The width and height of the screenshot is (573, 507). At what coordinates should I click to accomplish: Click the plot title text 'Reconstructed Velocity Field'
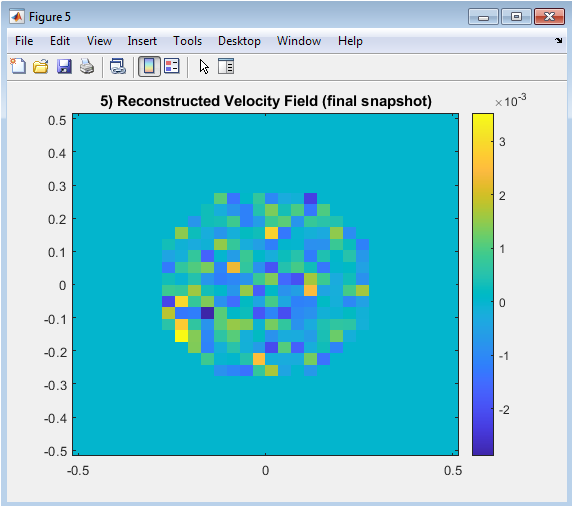218,101
